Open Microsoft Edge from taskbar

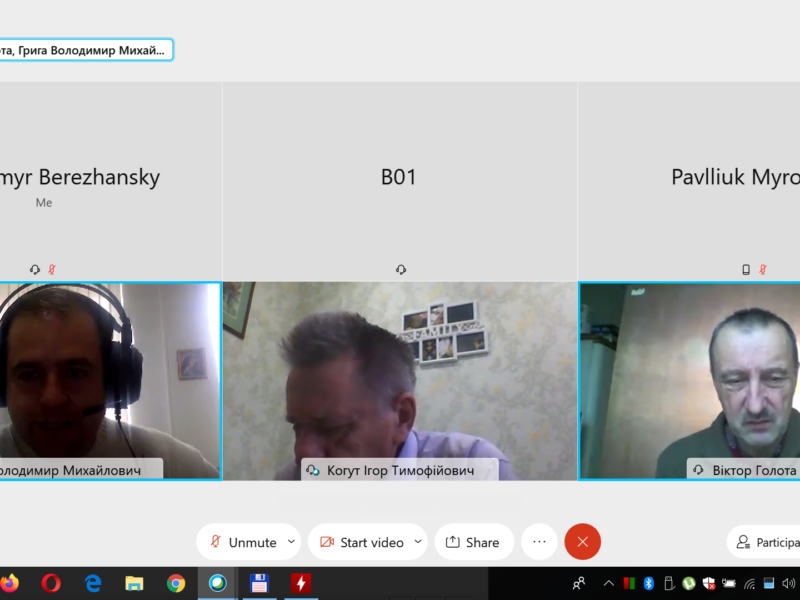click(x=93, y=583)
